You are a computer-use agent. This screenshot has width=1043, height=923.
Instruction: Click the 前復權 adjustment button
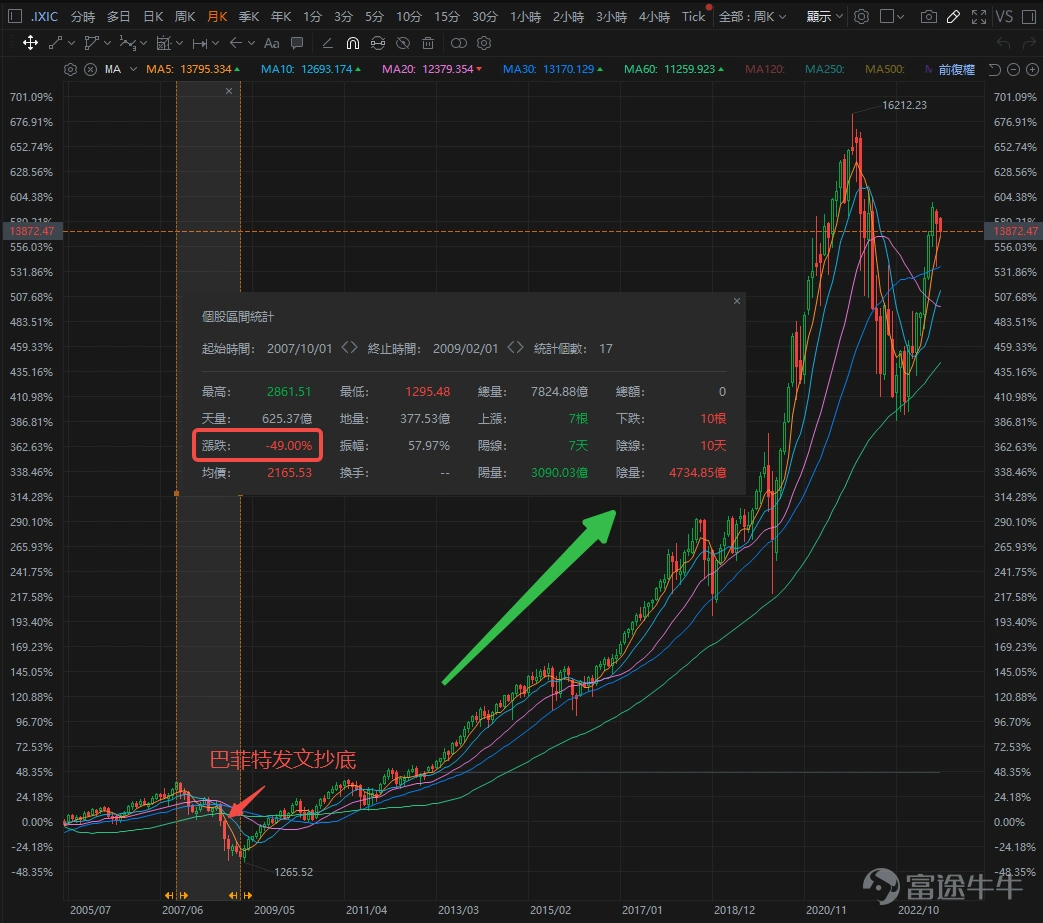[x=957, y=69]
